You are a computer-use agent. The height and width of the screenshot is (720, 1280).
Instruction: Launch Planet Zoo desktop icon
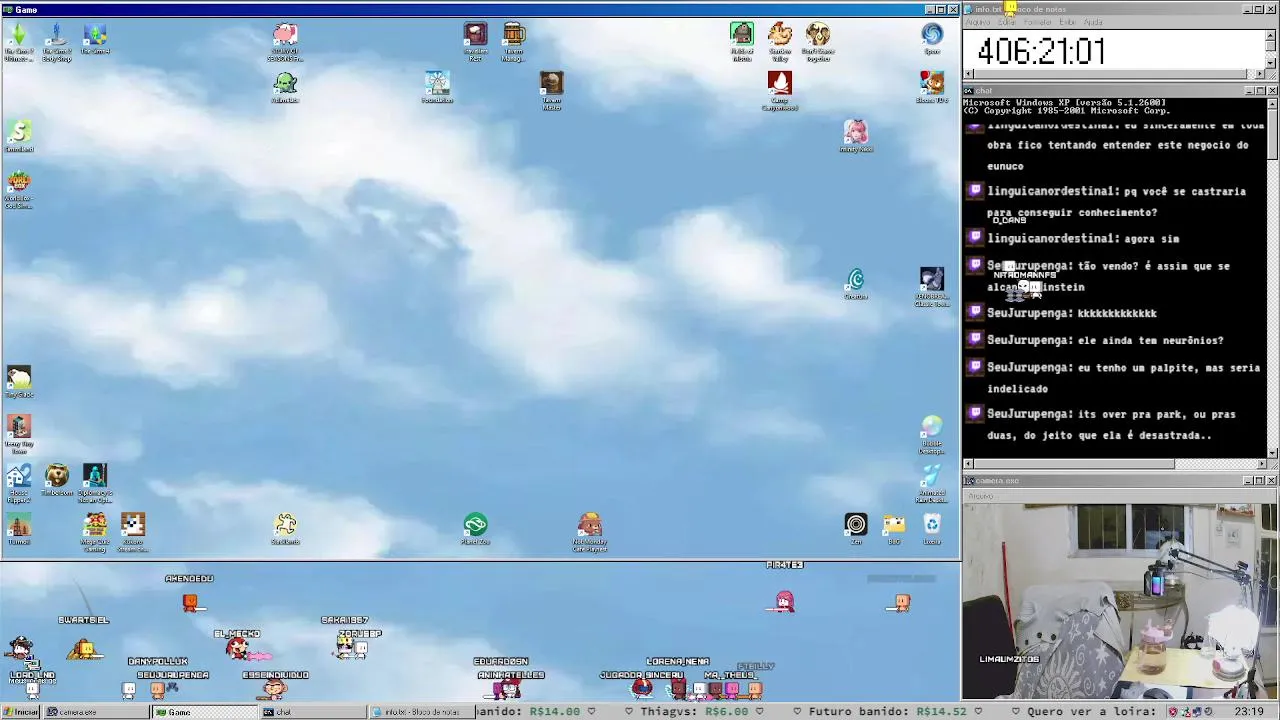click(475, 530)
